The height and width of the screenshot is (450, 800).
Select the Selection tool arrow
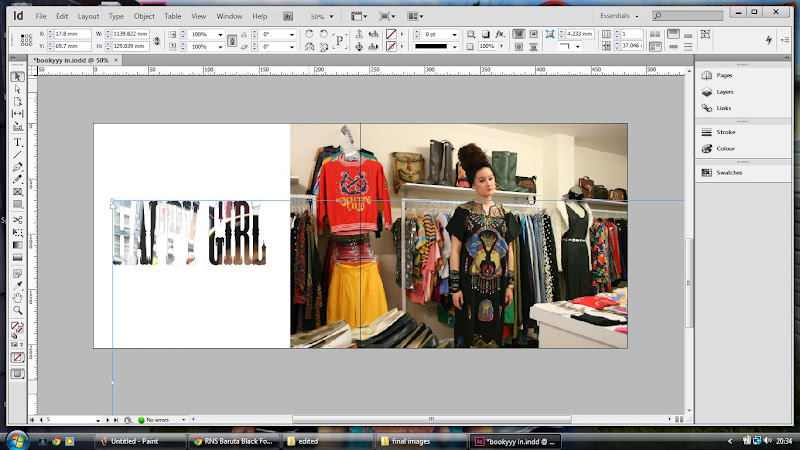[x=17, y=77]
